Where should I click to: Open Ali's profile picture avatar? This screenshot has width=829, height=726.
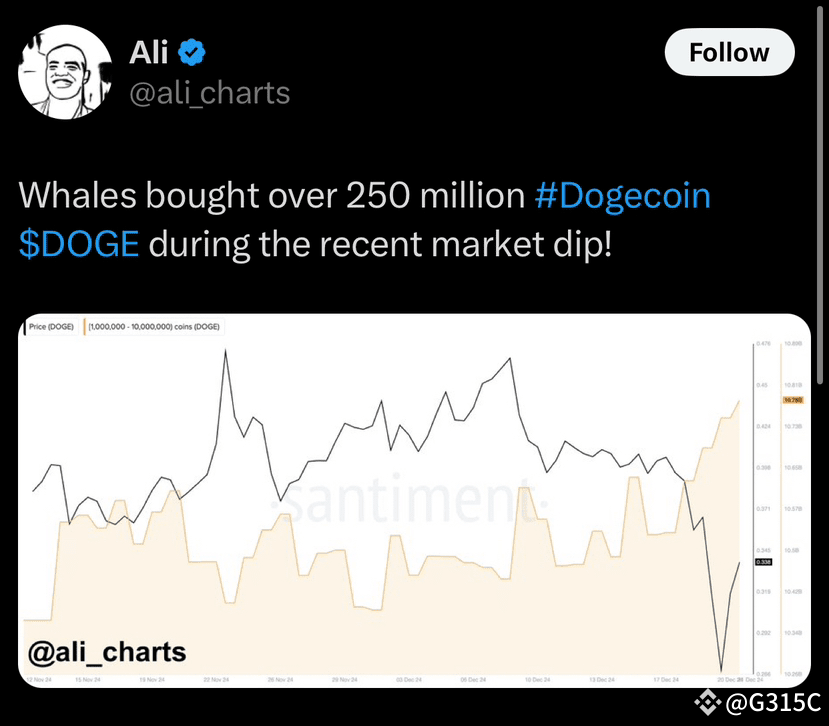[x=65, y=71]
